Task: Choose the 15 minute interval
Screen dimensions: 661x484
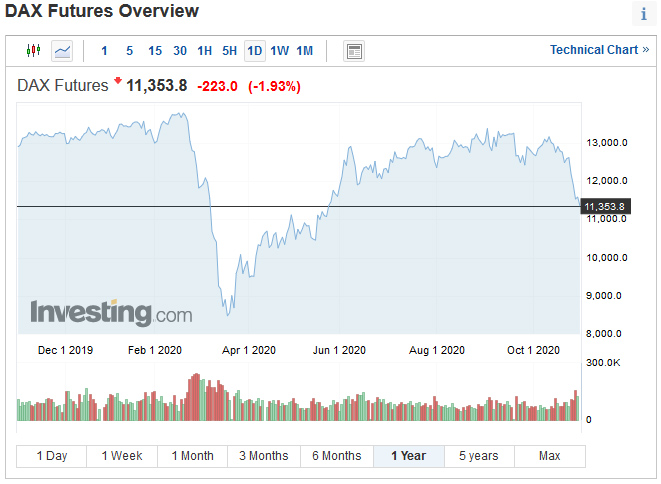Action: coord(155,50)
